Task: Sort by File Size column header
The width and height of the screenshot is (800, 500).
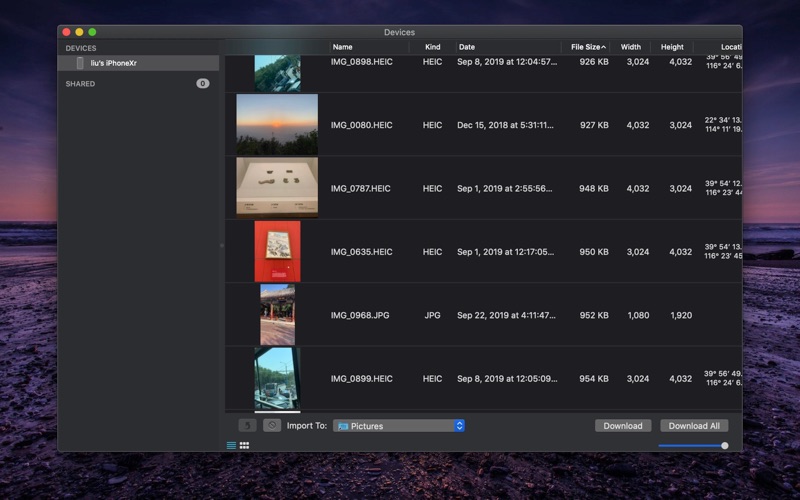Action: coord(585,47)
